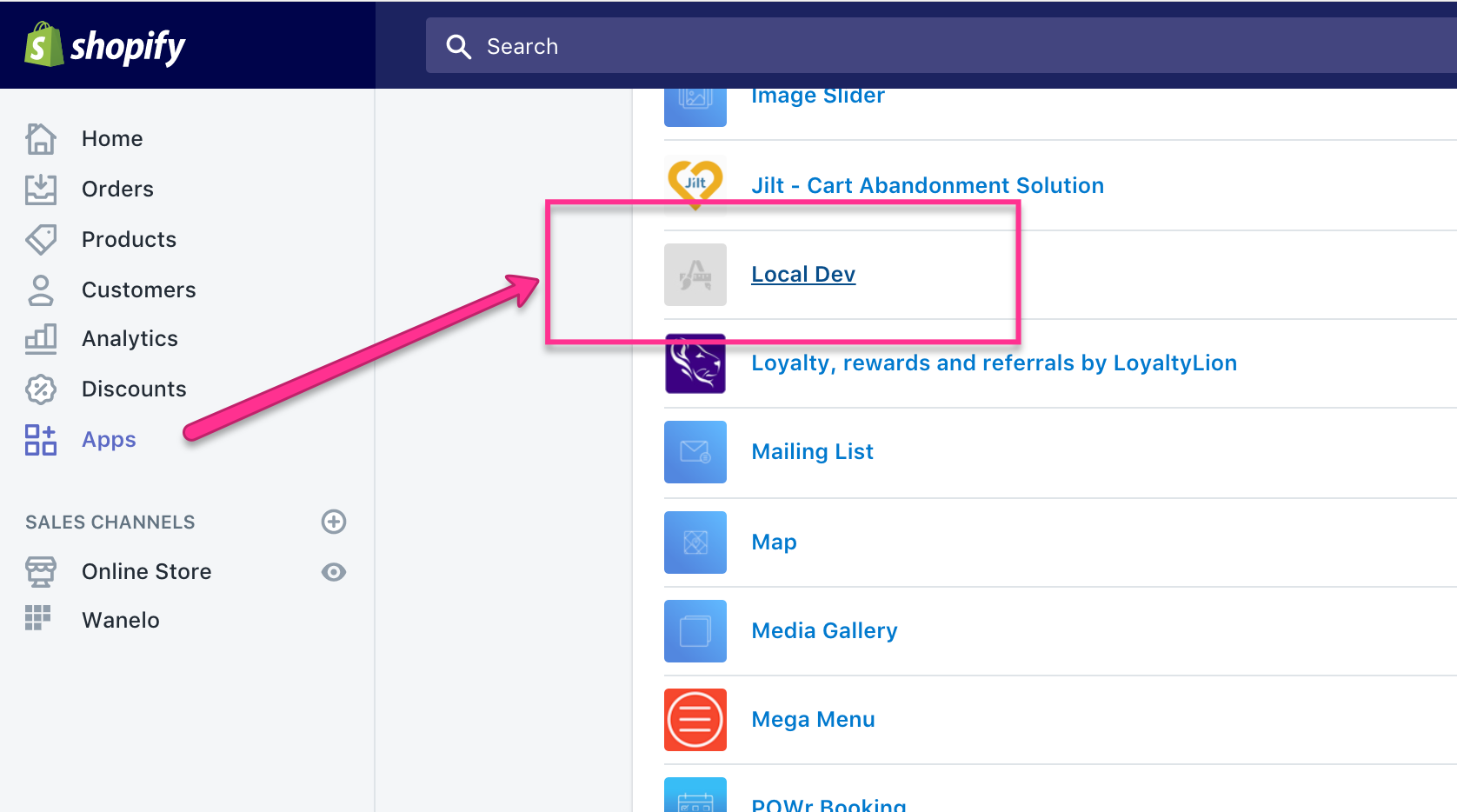Click the Map app icon

(695, 542)
